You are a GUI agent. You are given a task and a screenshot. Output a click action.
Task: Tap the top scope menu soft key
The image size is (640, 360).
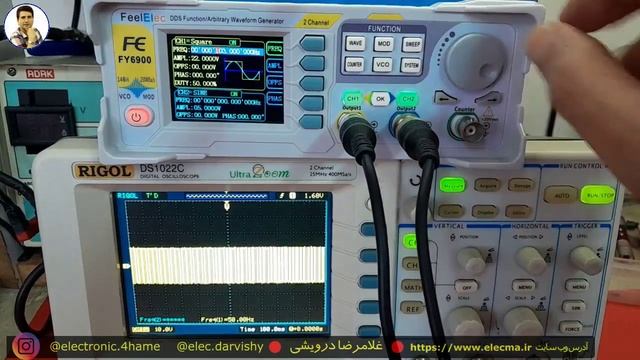pyautogui.click(x=369, y=229)
